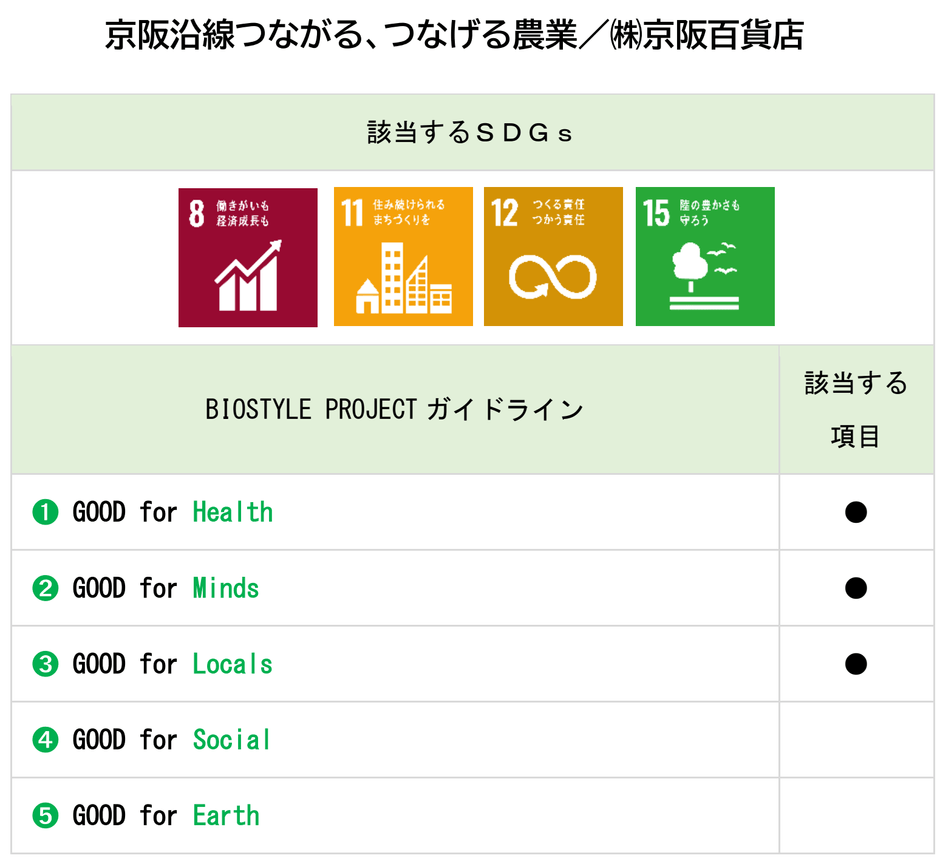Click the SDG 12 responsible consumption icon
The height and width of the screenshot is (861, 940).
point(553,257)
